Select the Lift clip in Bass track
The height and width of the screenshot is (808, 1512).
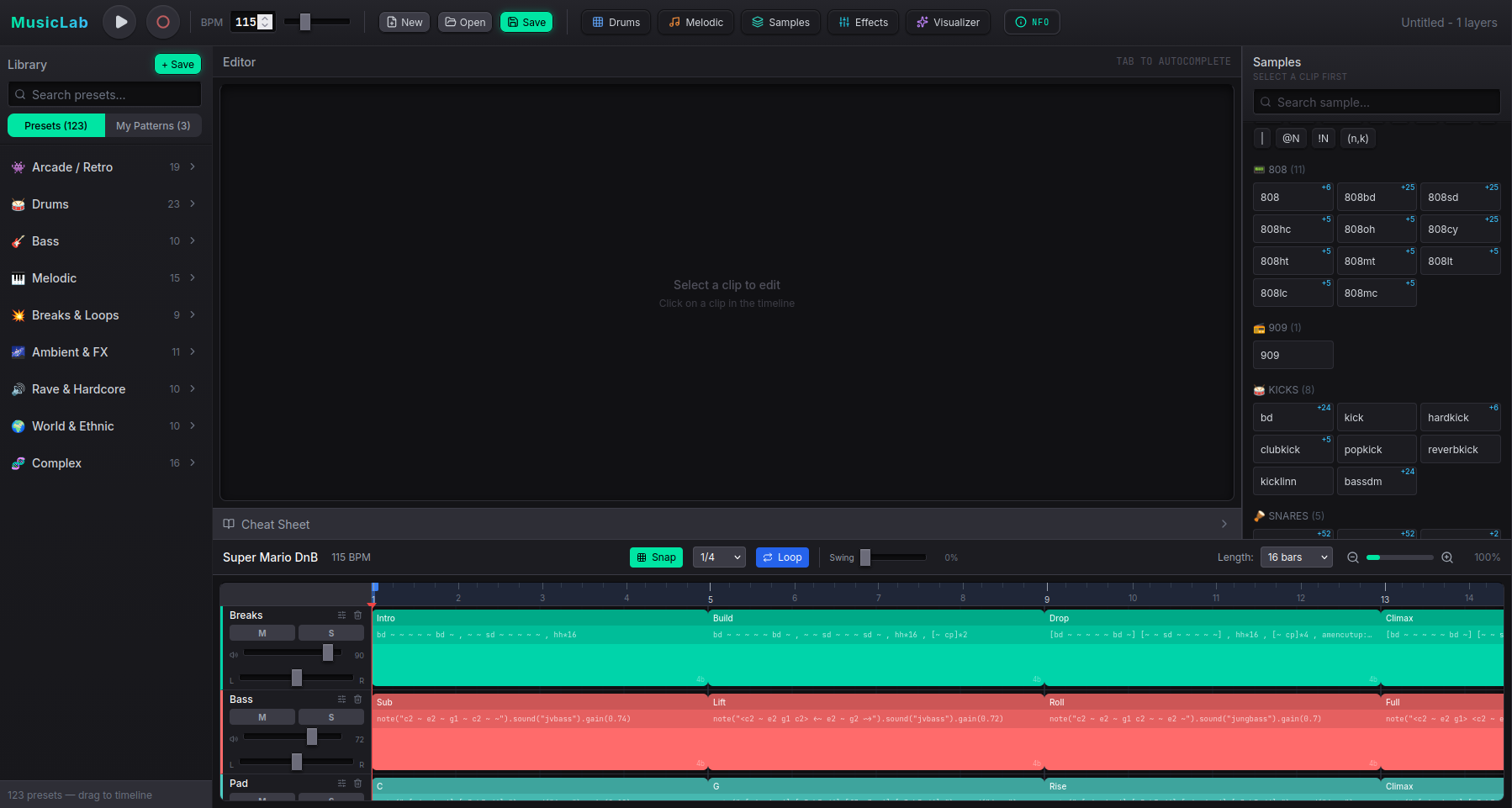(876, 731)
